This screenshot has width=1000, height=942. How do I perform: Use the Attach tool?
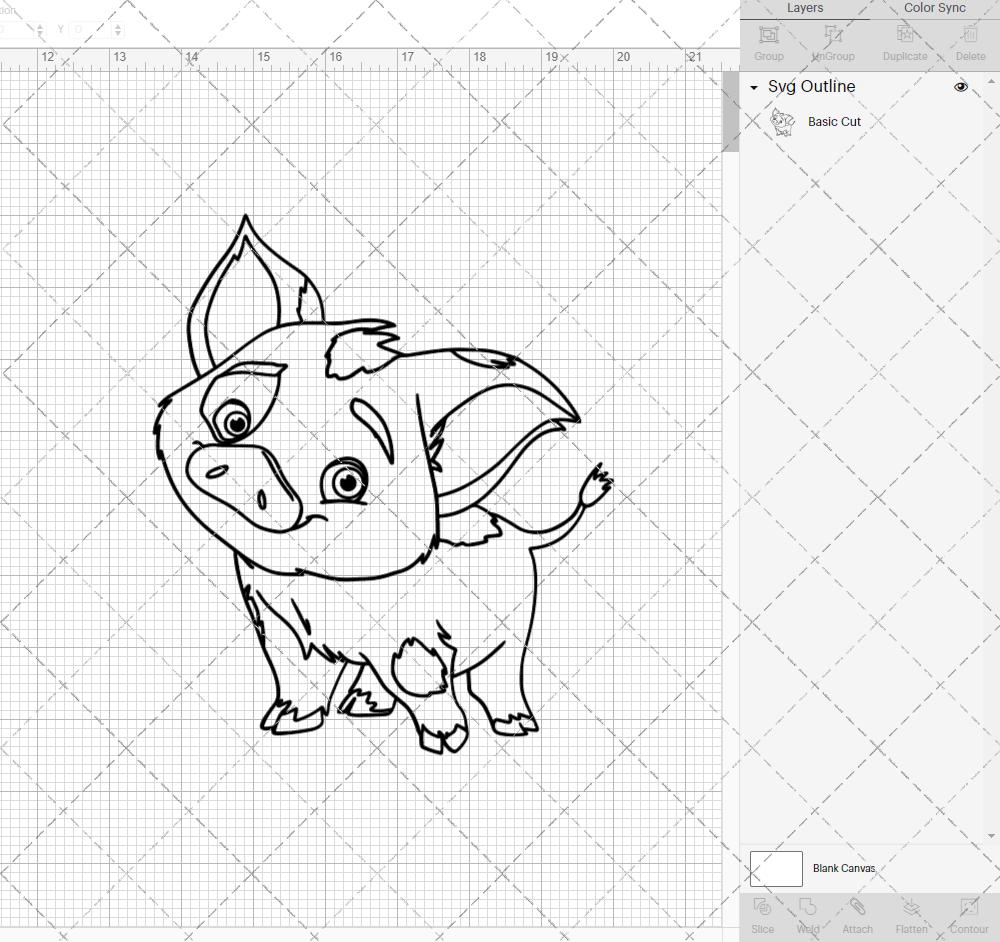coord(857,915)
